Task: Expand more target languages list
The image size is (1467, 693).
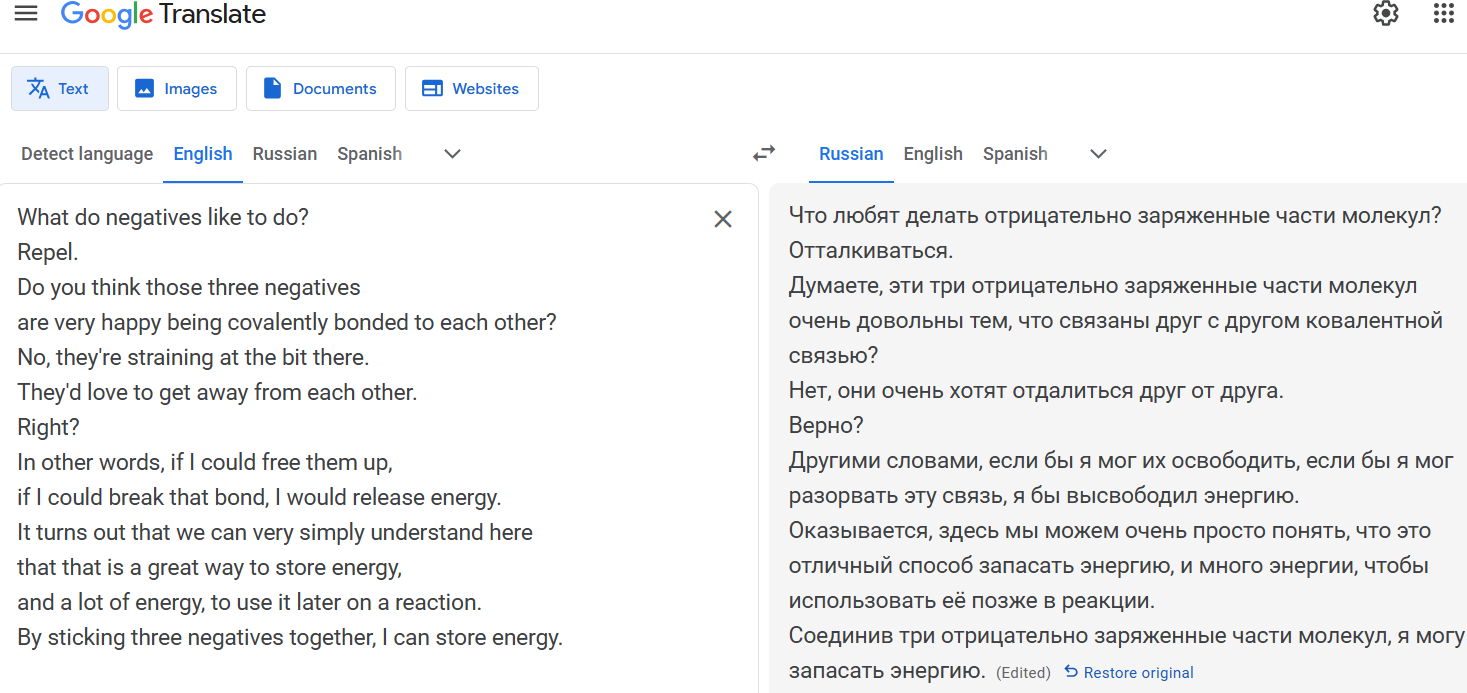Action: [1098, 154]
